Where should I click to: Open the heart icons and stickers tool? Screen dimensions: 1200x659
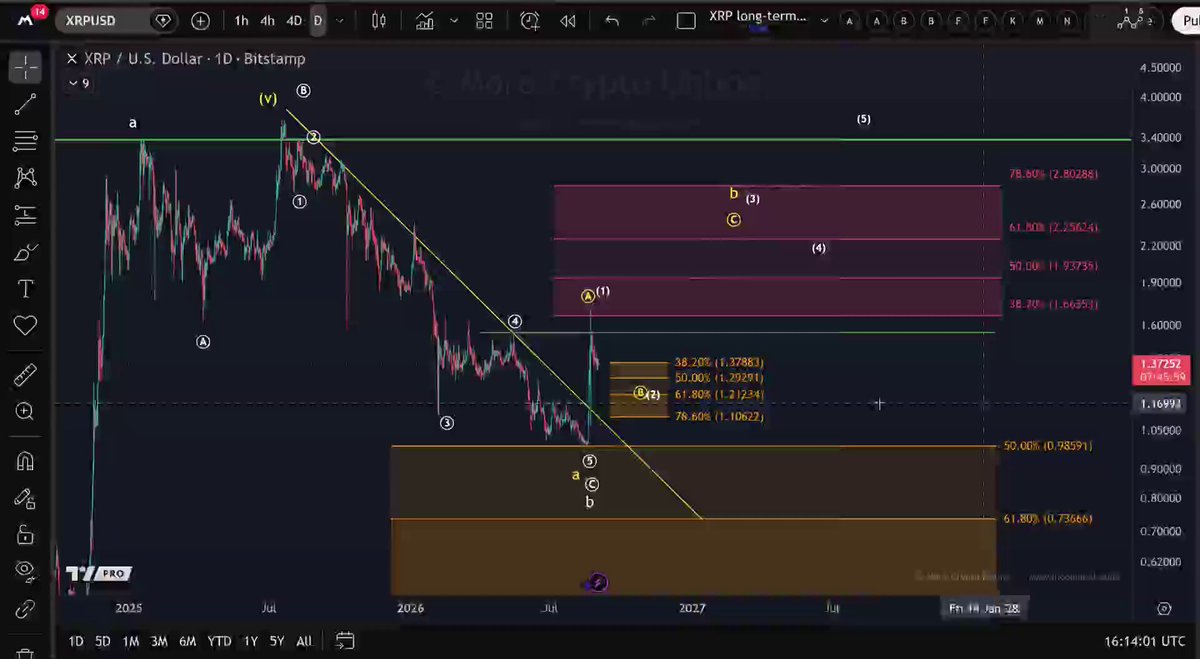[25, 326]
